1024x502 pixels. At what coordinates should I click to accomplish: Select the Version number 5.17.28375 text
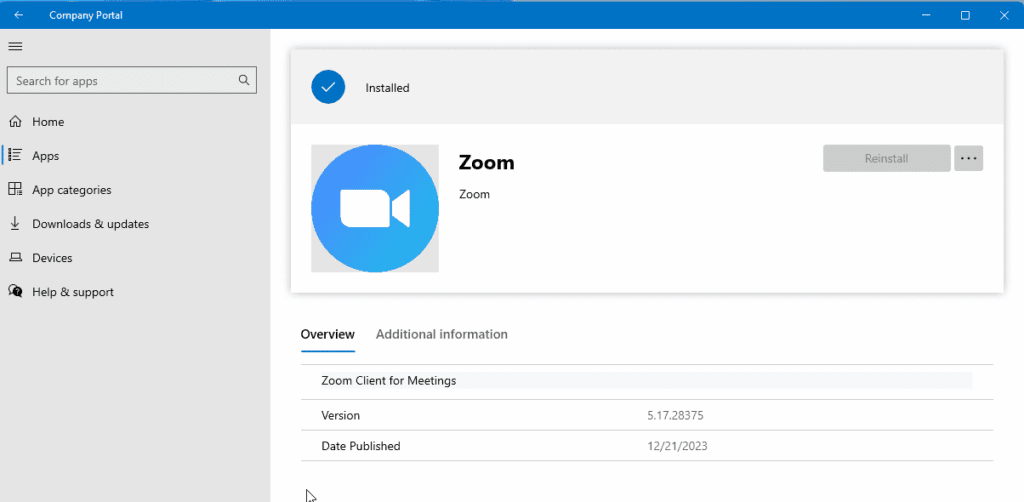point(682,415)
